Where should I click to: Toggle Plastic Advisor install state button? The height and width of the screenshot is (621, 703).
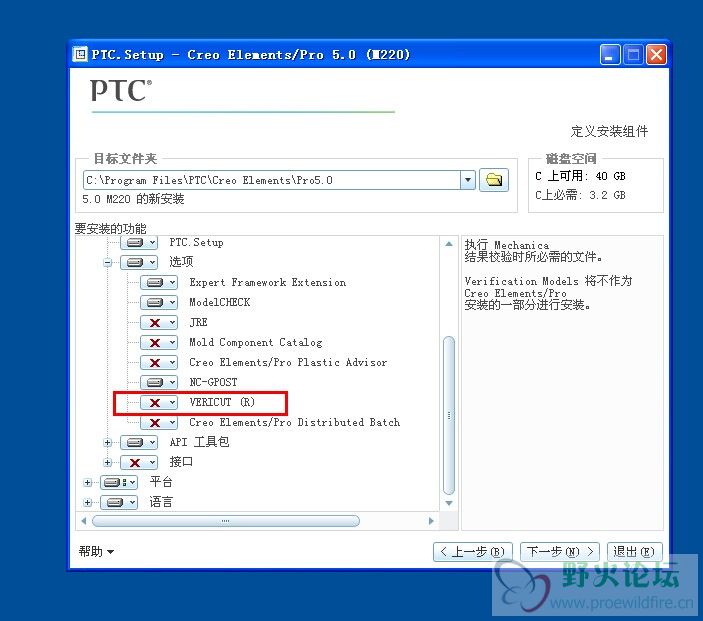(x=159, y=362)
